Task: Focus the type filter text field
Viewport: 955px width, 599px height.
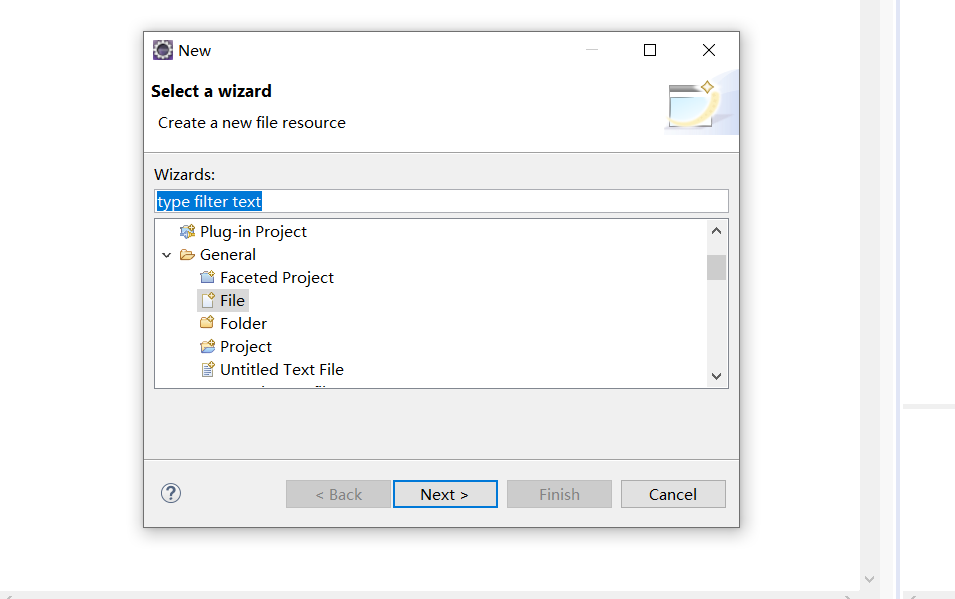Action: click(441, 201)
